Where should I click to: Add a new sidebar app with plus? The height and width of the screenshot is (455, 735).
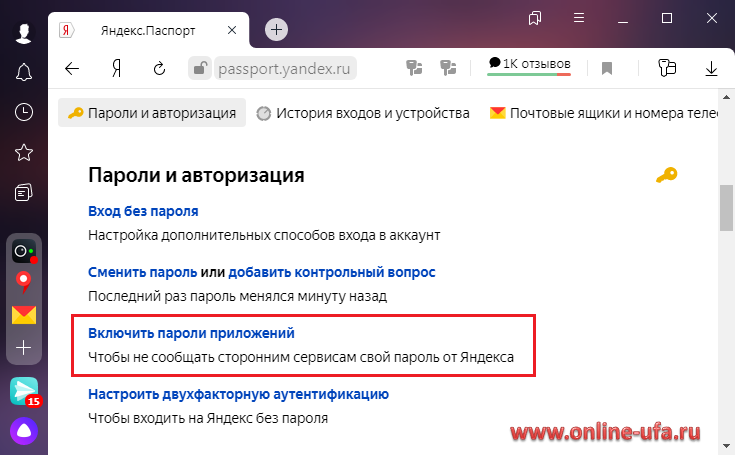tap(23, 348)
